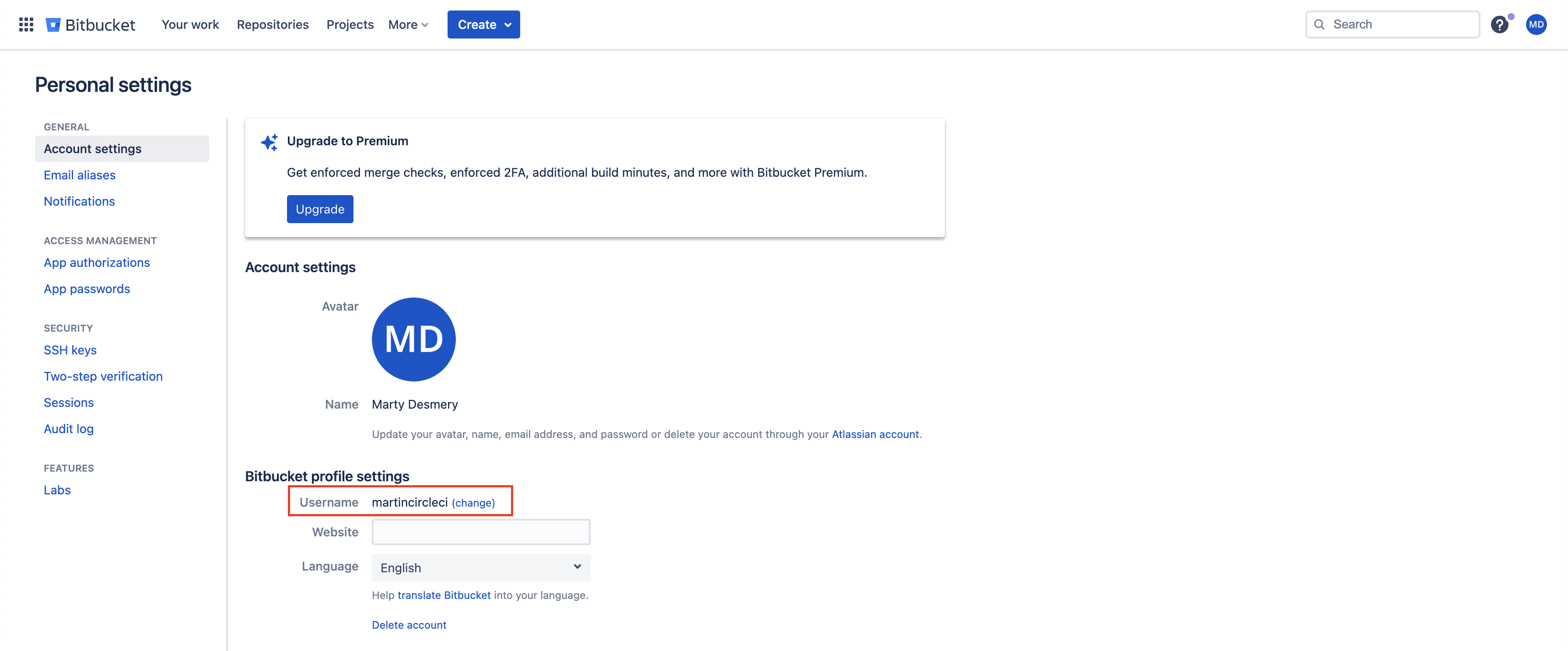Click the search magnifier icon
The width and height of the screenshot is (1568, 651).
click(x=1319, y=24)
